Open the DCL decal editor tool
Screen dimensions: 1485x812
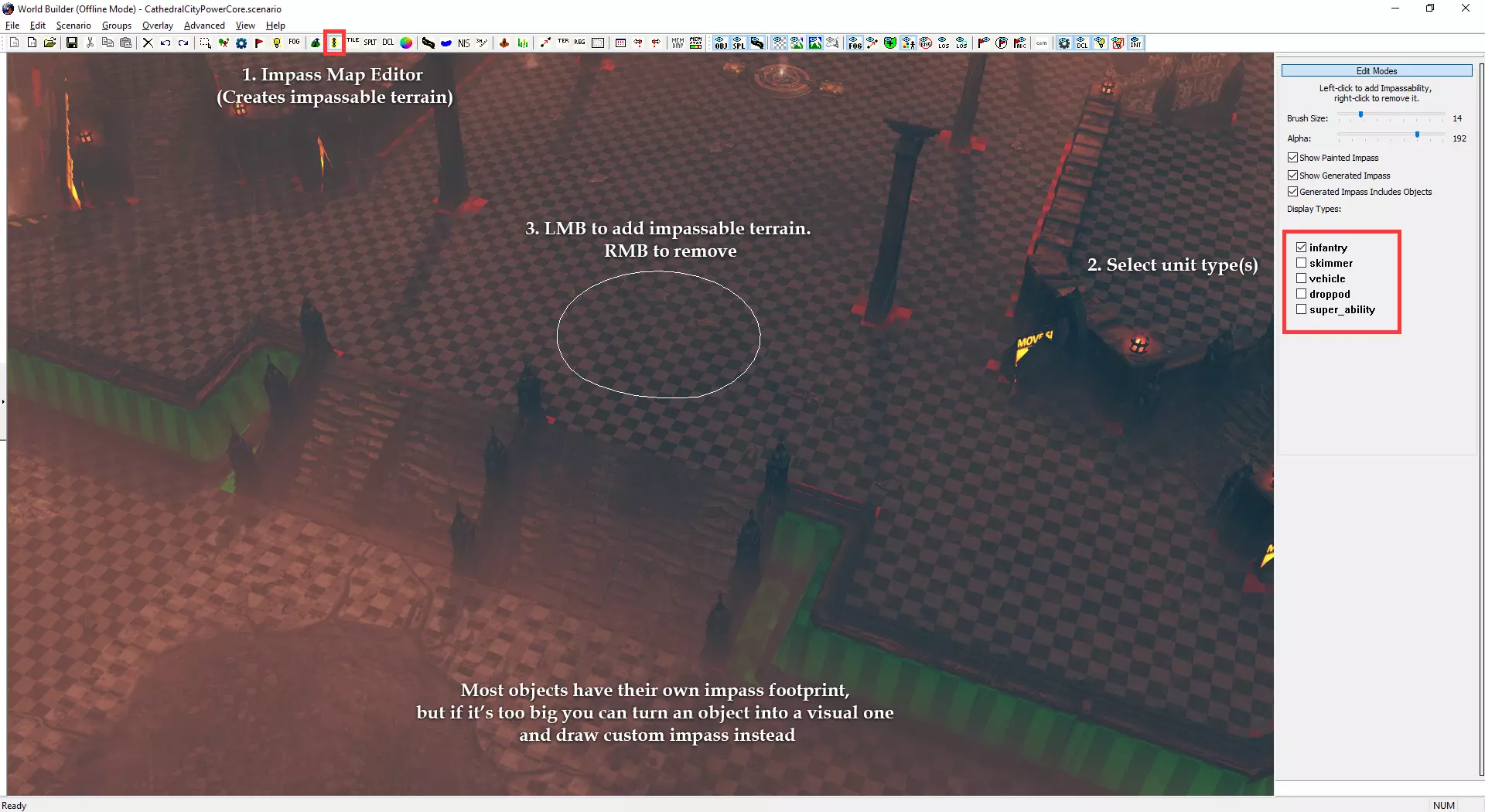tap(388, 43)
